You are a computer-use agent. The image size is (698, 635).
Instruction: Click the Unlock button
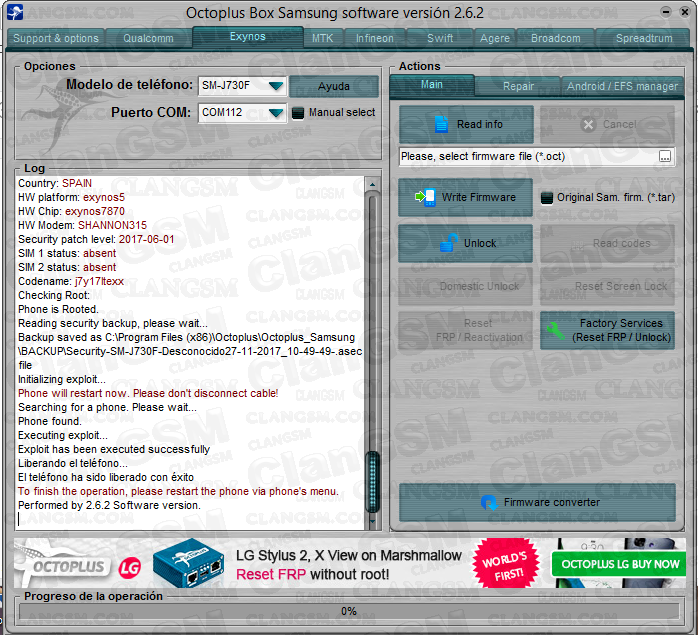pos(465,243)
